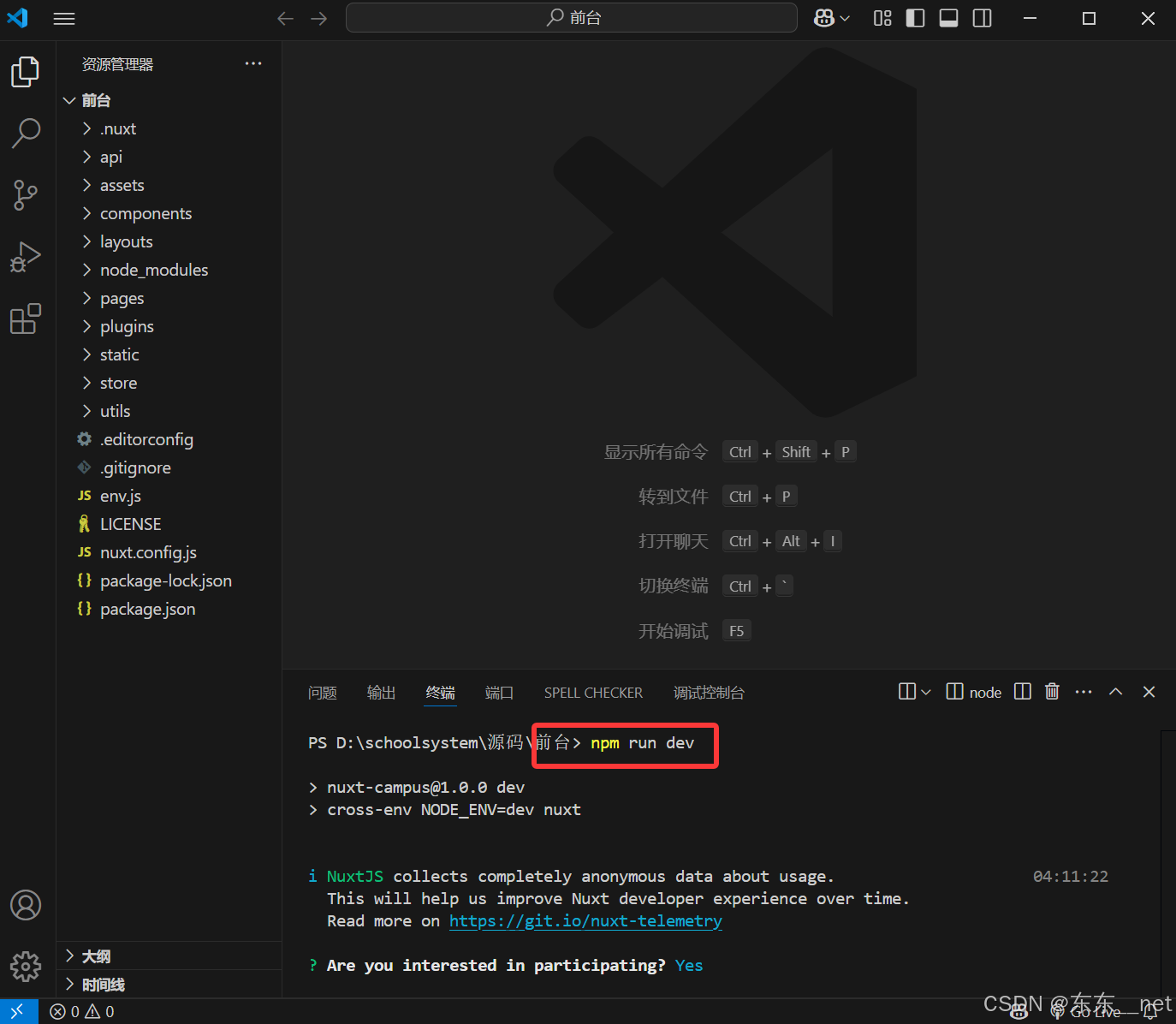Open the LICENSE file
1176x1024 pixels.
tap(169, 524)
